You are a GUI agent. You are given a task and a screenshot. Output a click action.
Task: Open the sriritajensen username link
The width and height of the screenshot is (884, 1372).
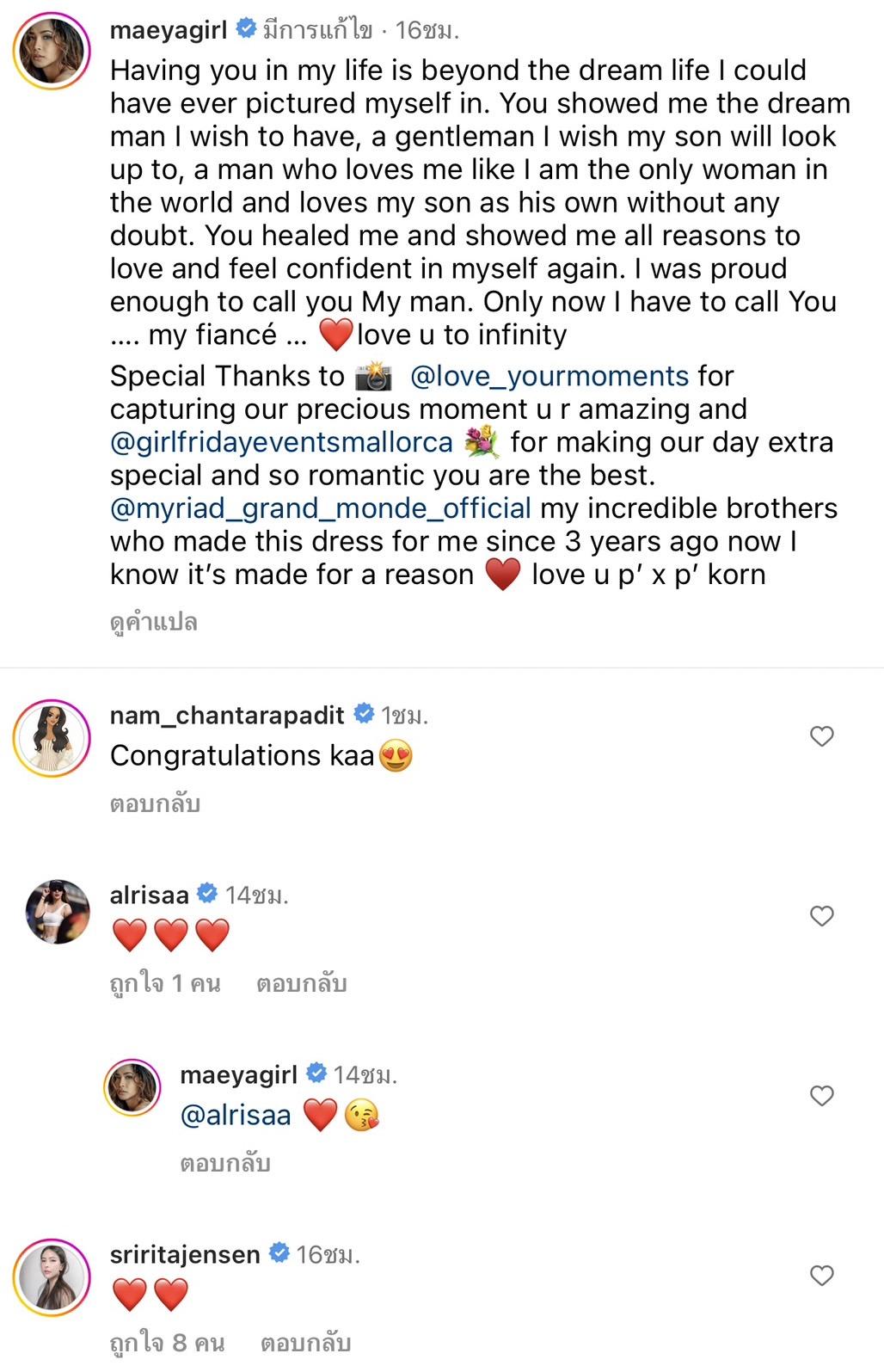pyautogui.click(x=185, y=1255)
